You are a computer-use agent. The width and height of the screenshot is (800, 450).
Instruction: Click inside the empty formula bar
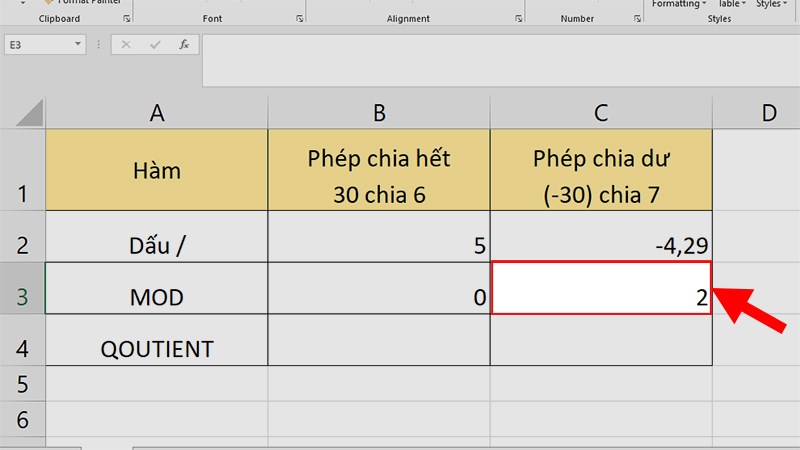[501, 60]
